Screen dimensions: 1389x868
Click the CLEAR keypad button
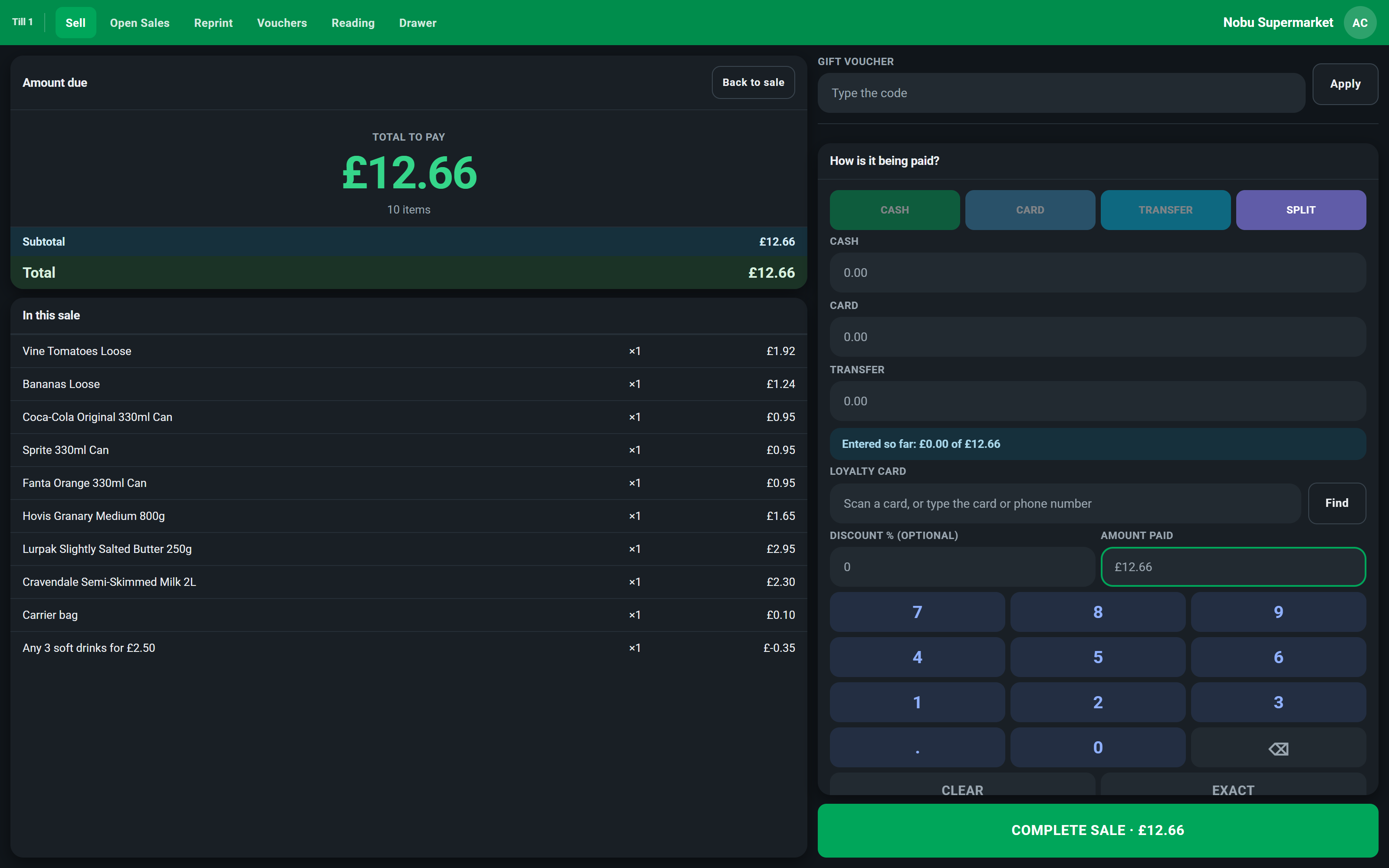[962, 785]
